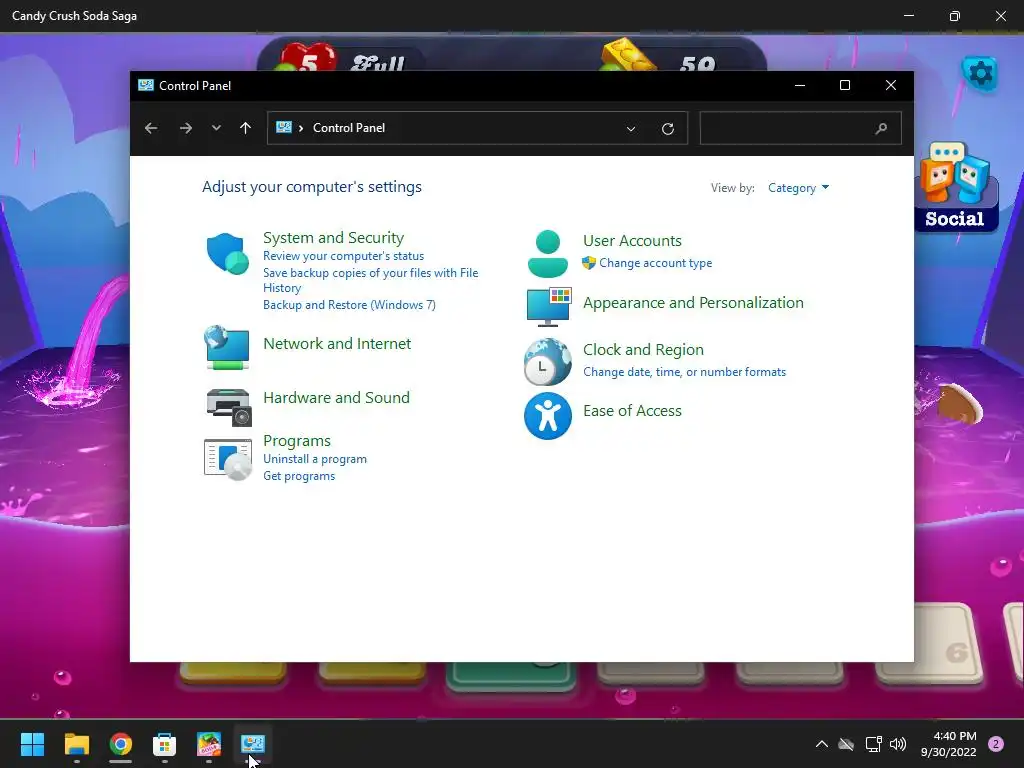The width and height of the screenshot is (1024, 768).
Task: Click the Control Panel icon in address bar
Action: [283, 127]
